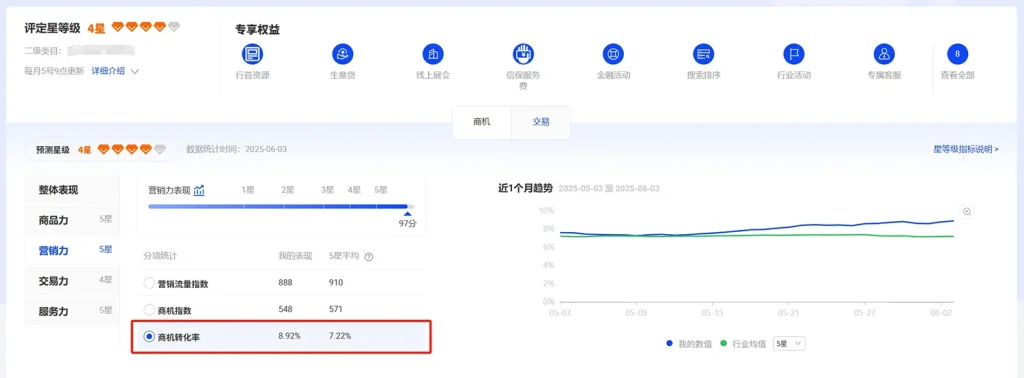The image size is (1024, 378).
Task: Click the 评定星等级 4星 rating
Action: (x=102, y=27)
